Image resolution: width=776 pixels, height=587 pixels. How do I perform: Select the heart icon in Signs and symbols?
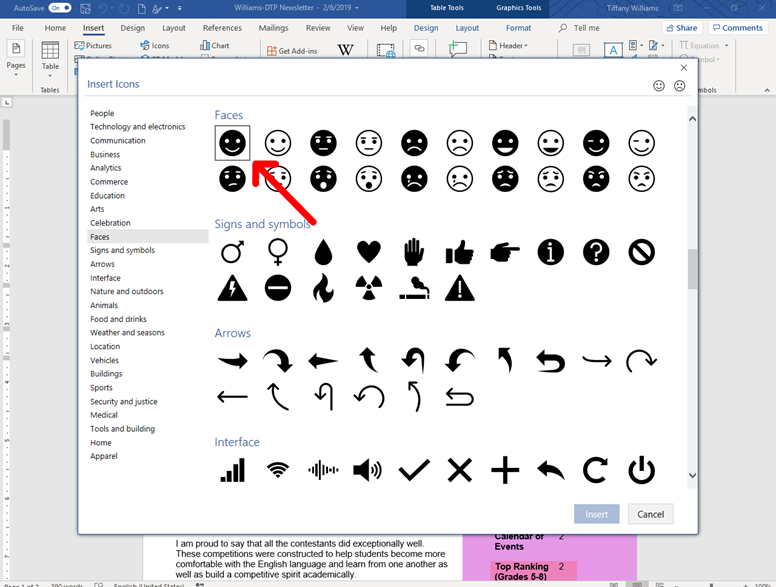coord(369,252)
